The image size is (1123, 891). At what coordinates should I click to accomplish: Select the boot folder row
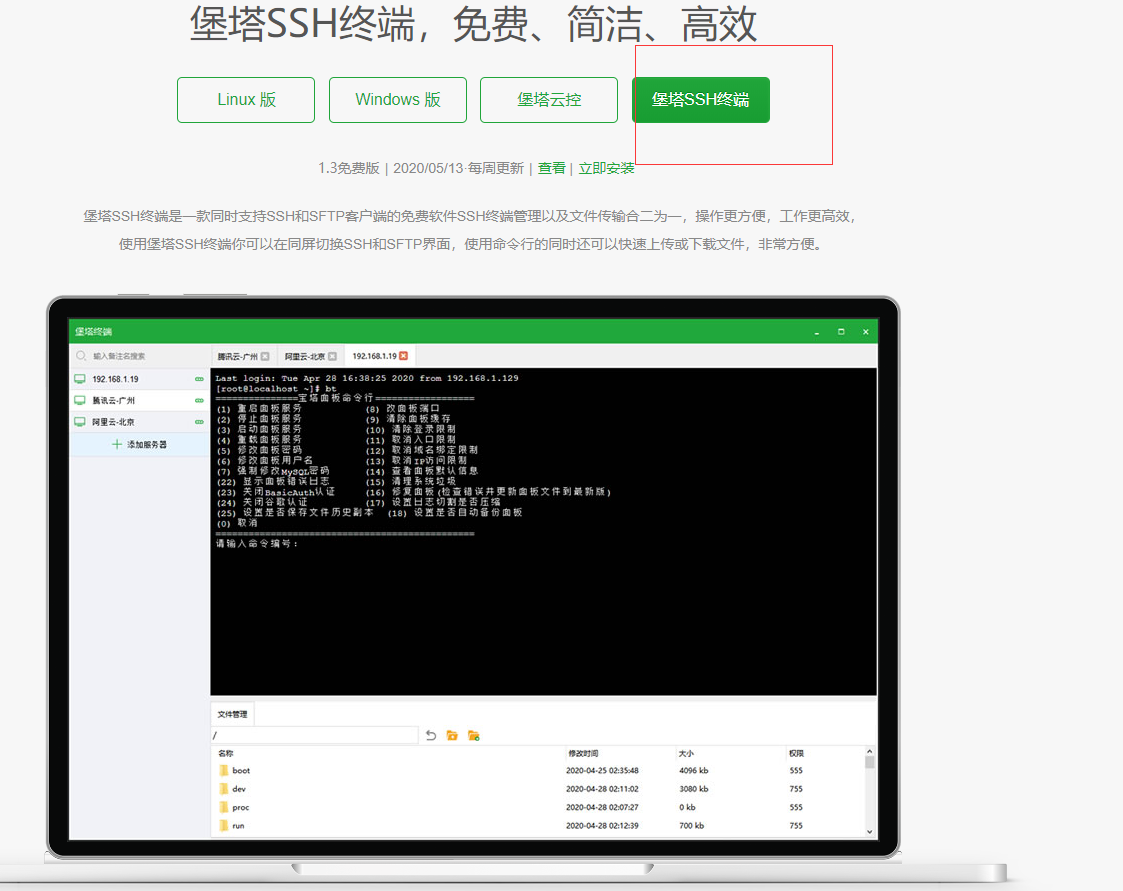click(x=539, y=771)
